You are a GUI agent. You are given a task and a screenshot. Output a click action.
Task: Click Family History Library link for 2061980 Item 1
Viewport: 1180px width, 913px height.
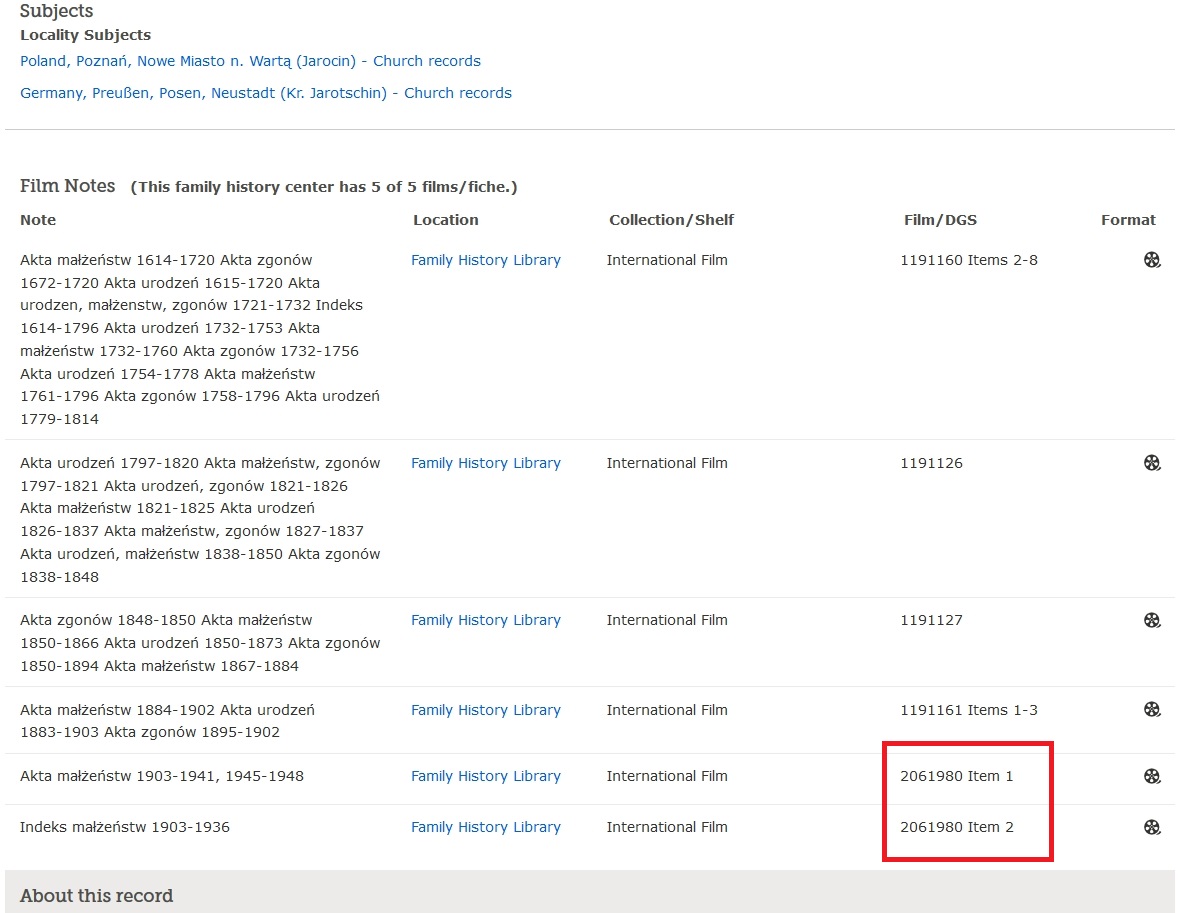coord(485,776)
